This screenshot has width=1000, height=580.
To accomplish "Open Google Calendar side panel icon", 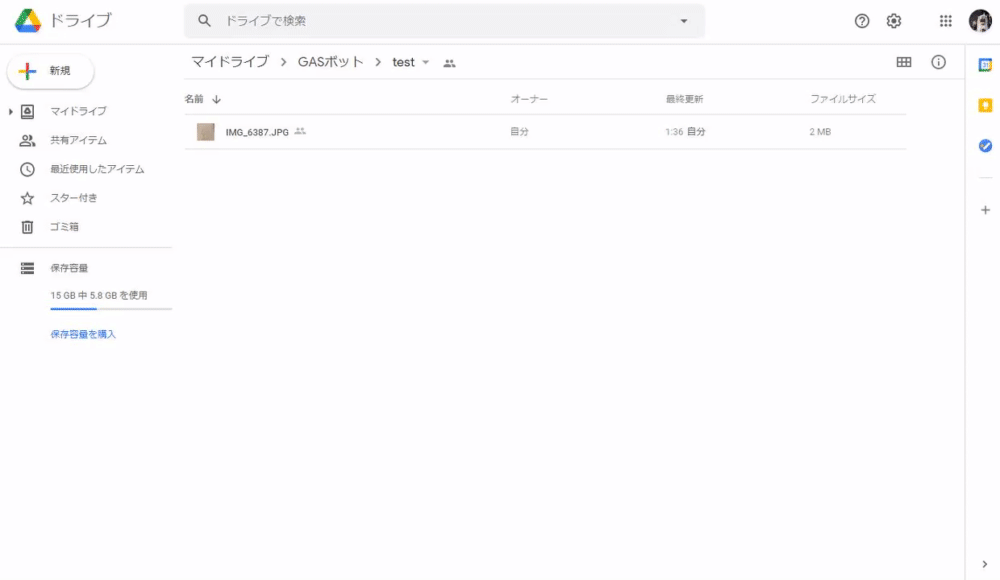I will click(985, 65).
